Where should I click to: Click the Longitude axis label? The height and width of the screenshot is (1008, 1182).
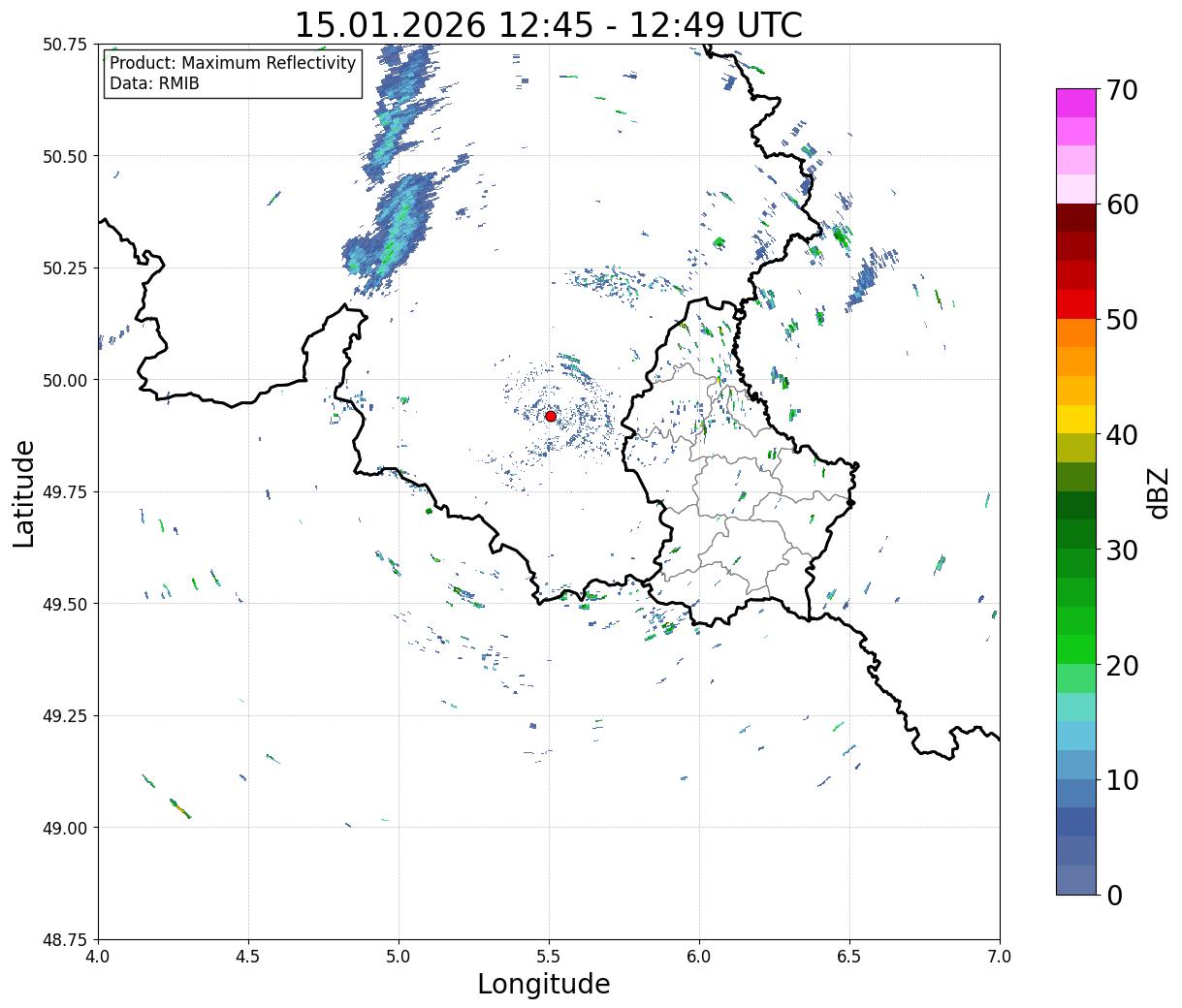pyautogui.click(x=544, y=984)
